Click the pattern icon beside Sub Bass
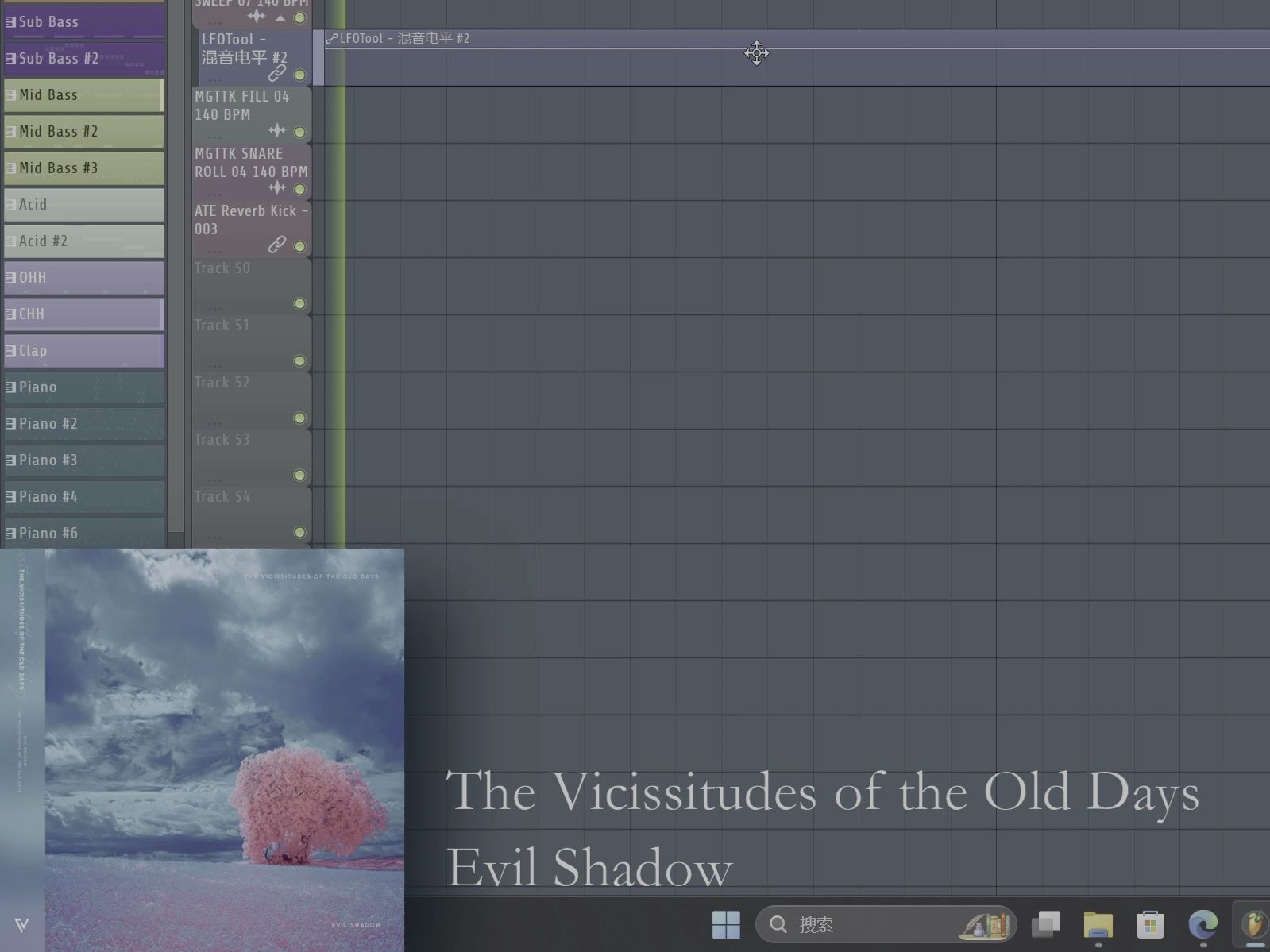1270x952 pixels. tap(11, 22)
